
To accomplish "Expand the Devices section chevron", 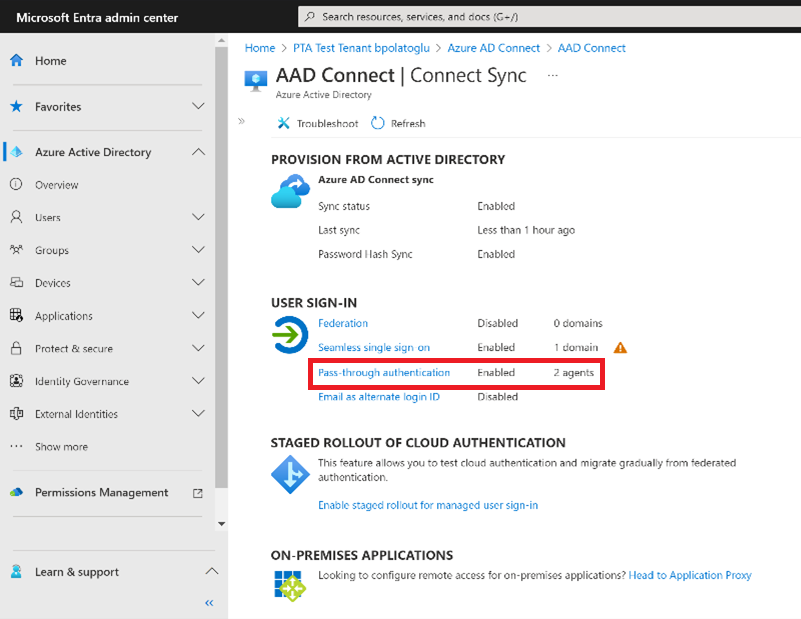I will 198,283.
